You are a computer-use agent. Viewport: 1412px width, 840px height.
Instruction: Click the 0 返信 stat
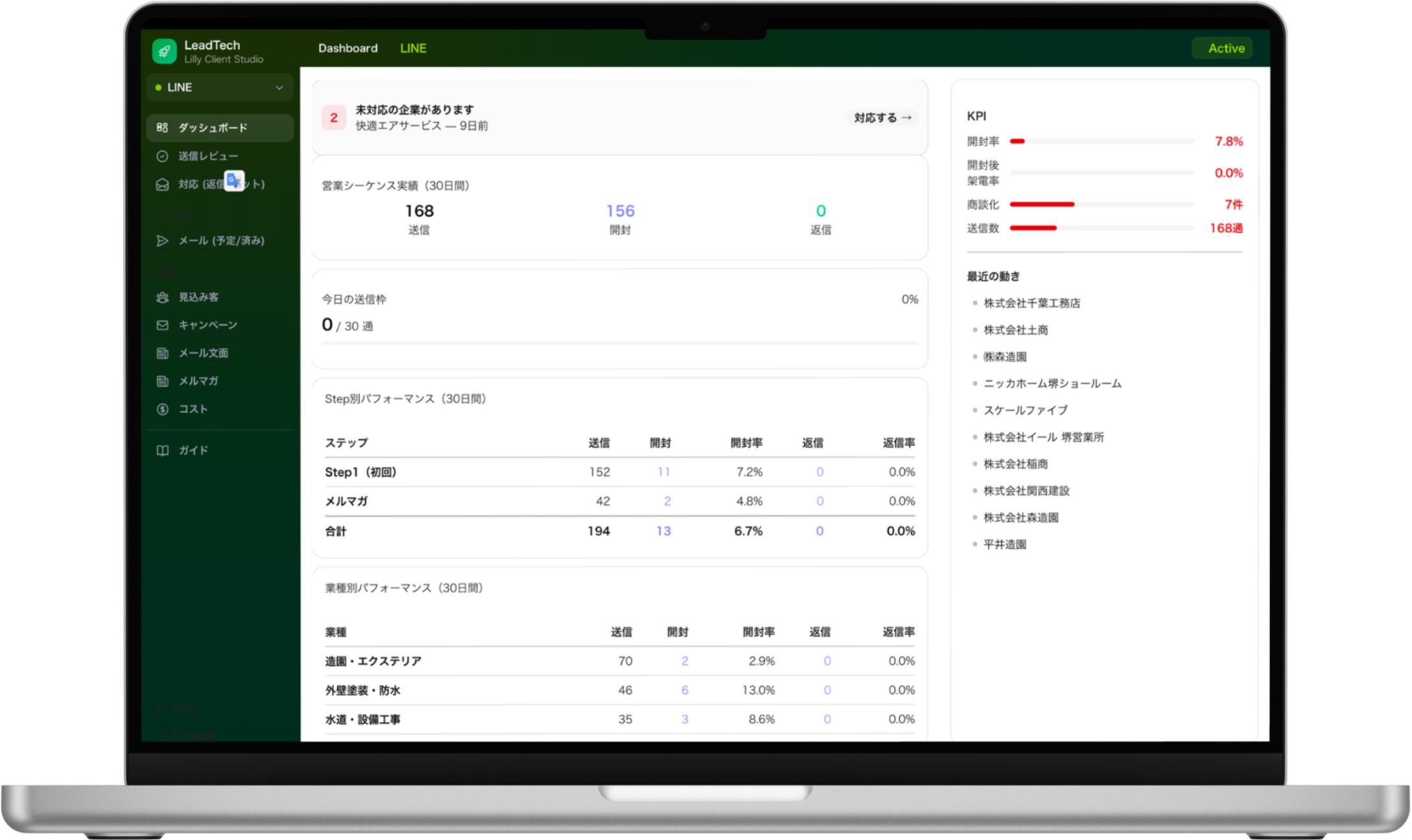[x=821, y=219]
